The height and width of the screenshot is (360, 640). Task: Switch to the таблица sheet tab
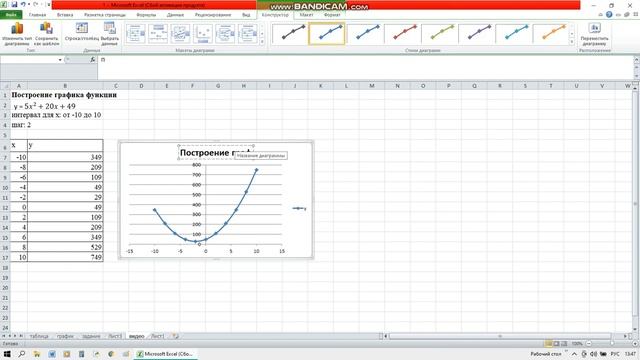click(x=39, y=336)
